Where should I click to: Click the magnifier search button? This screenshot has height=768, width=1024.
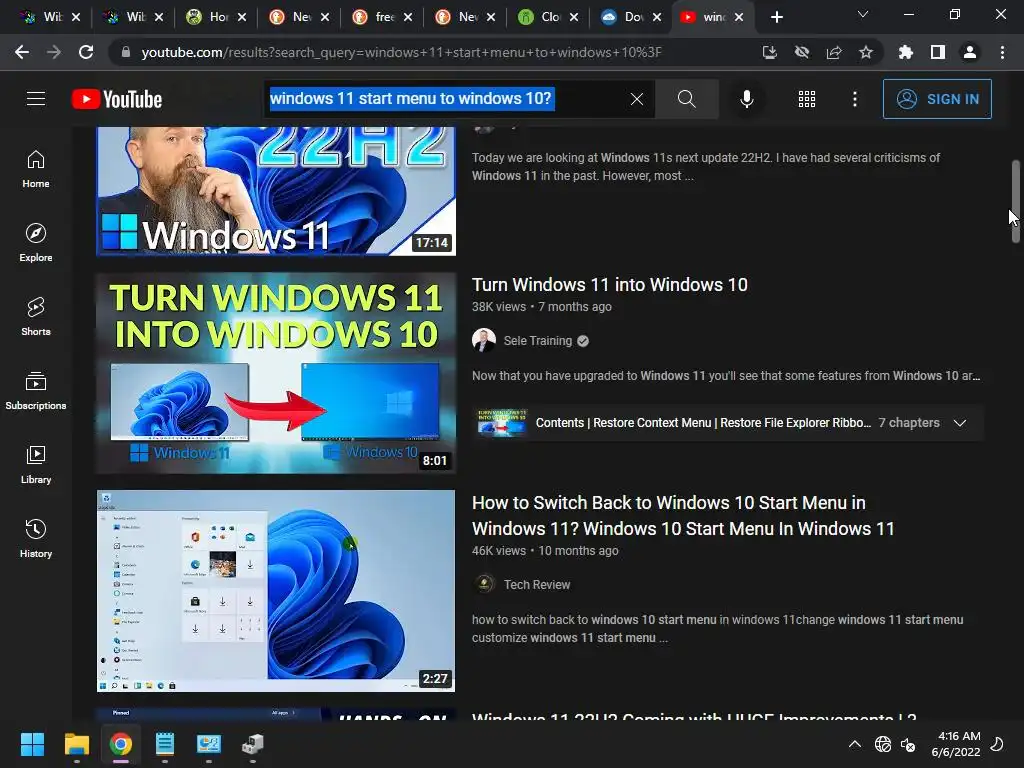click(686, 99)
